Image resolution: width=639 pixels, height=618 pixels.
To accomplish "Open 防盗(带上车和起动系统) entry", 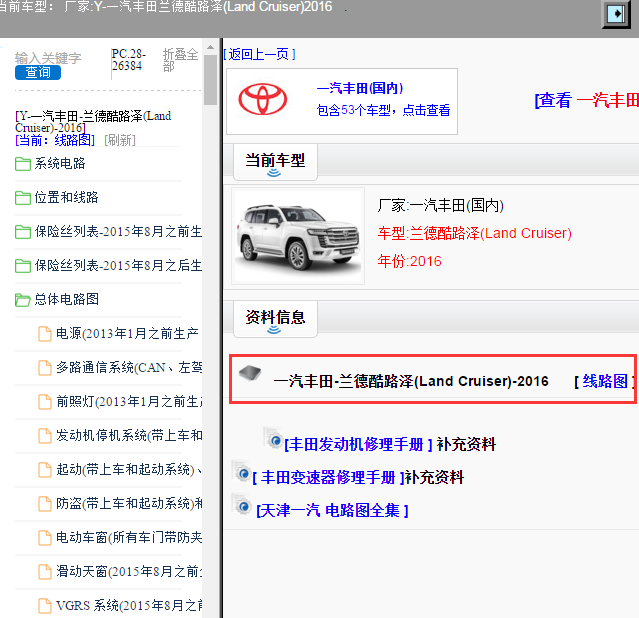I will click(x=129, y=504).
